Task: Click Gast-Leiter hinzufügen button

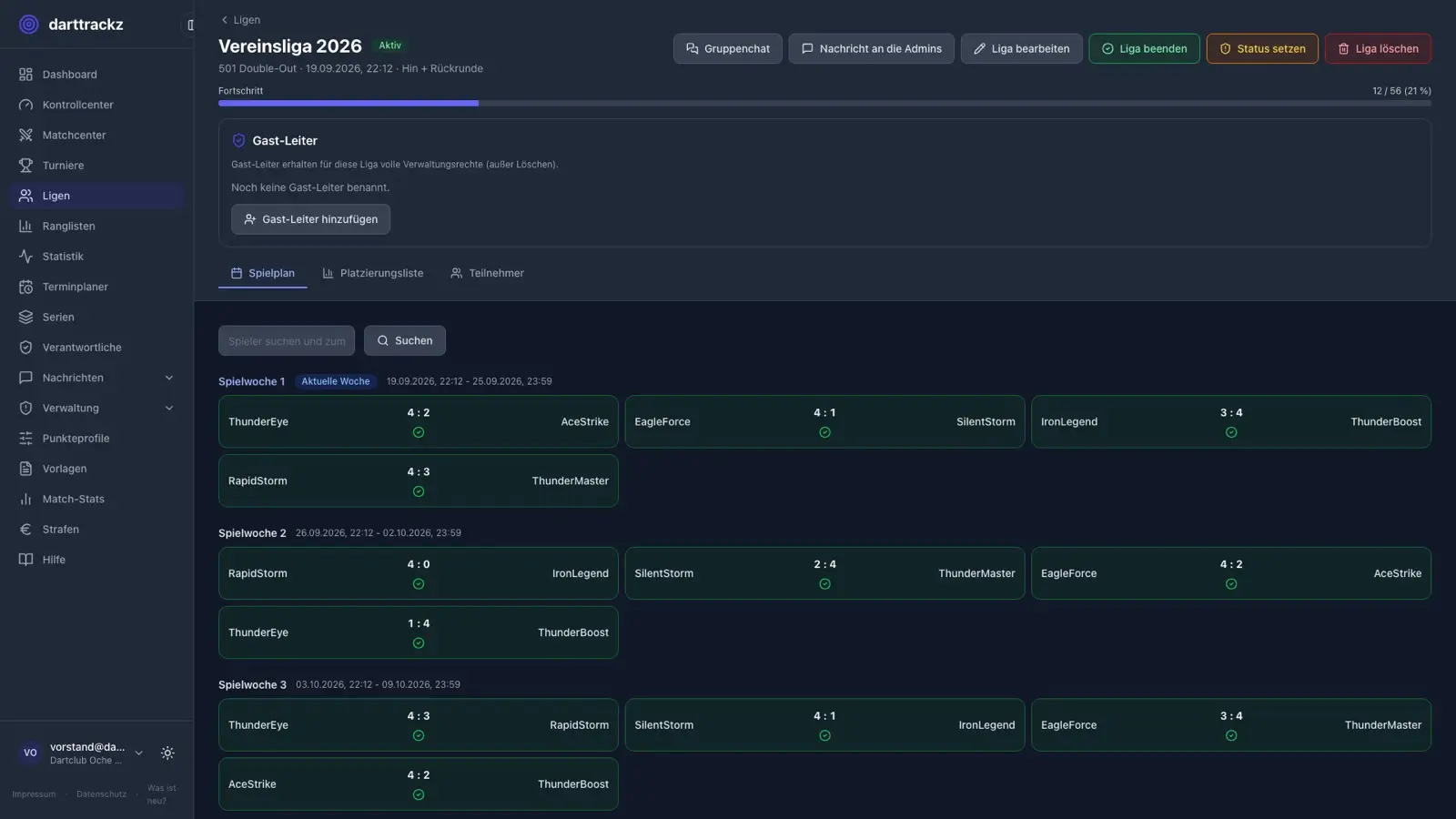Action: tap(310, 219)
